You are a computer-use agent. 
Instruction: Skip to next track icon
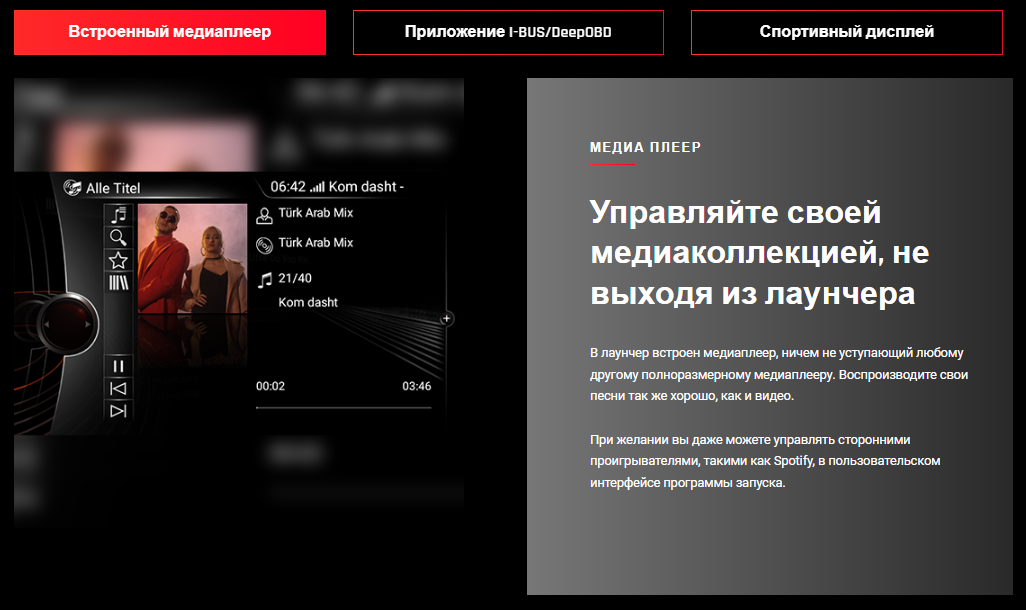118,411
